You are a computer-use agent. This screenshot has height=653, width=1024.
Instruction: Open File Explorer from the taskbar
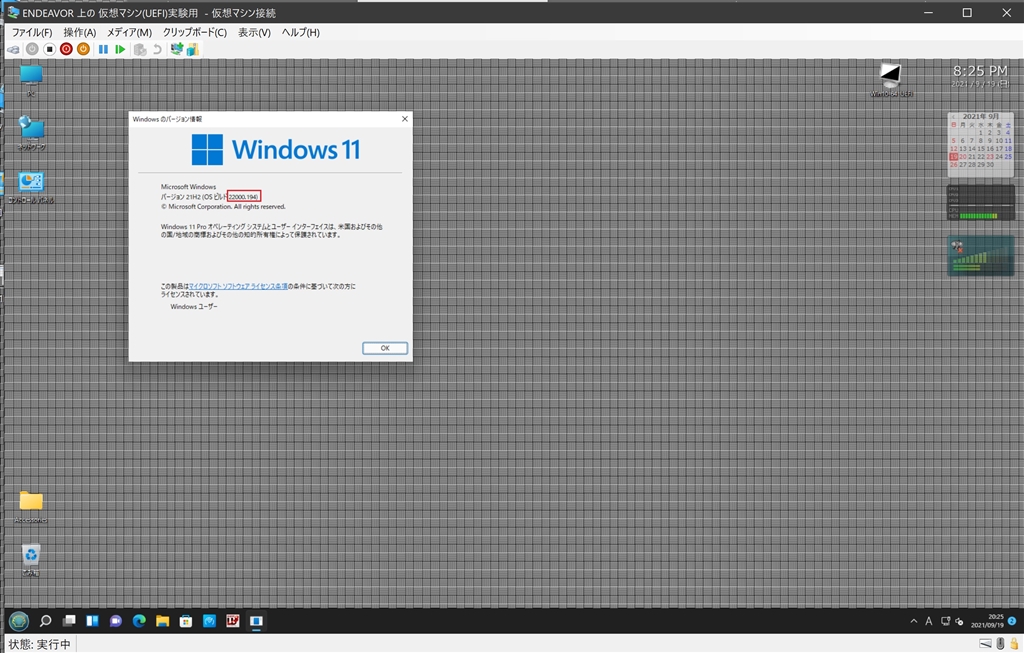point(163,620)
